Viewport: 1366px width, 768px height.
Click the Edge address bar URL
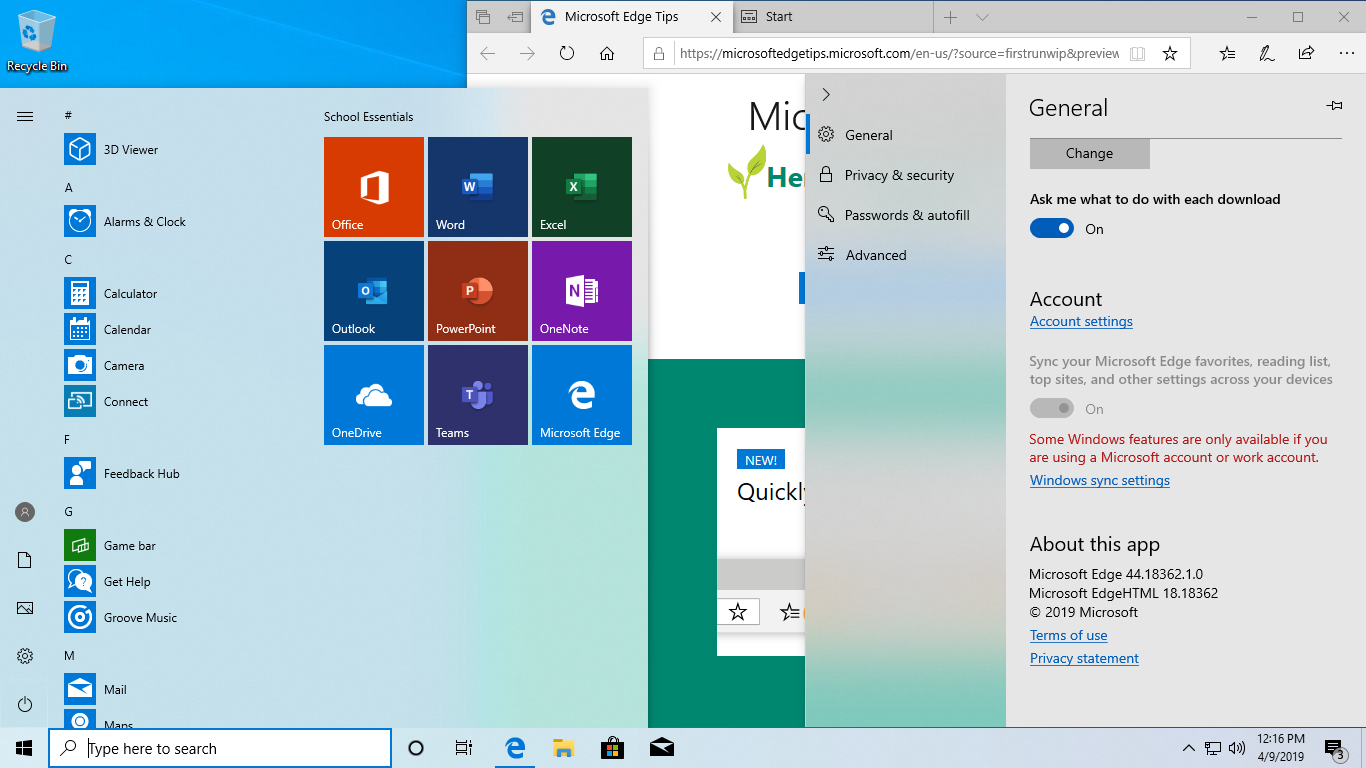[x=897, y=54]
